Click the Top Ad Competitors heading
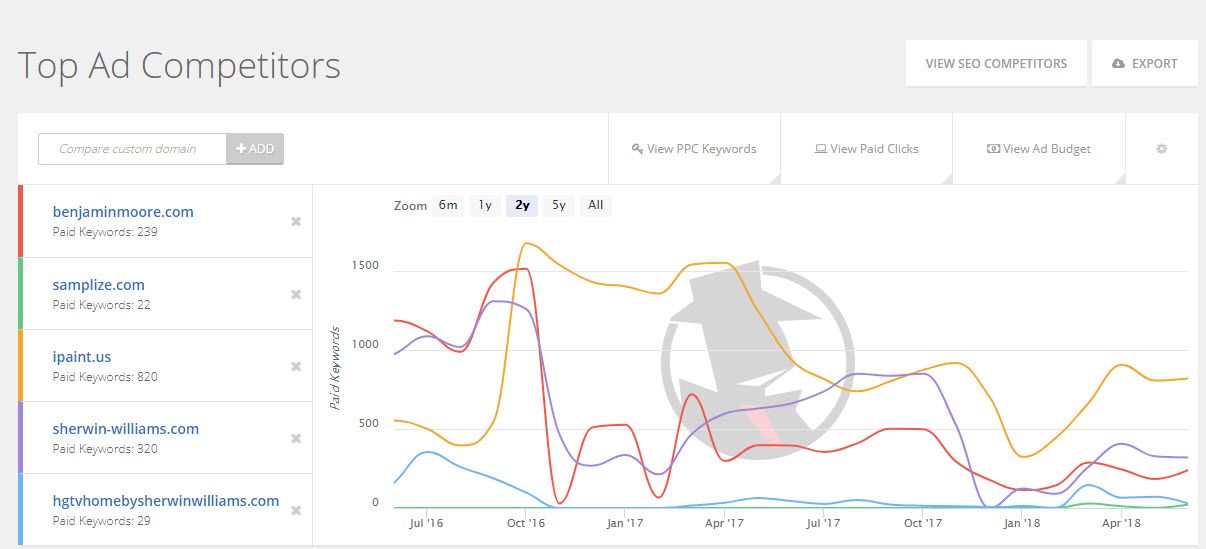1206x549 pixels. (180, 66)
